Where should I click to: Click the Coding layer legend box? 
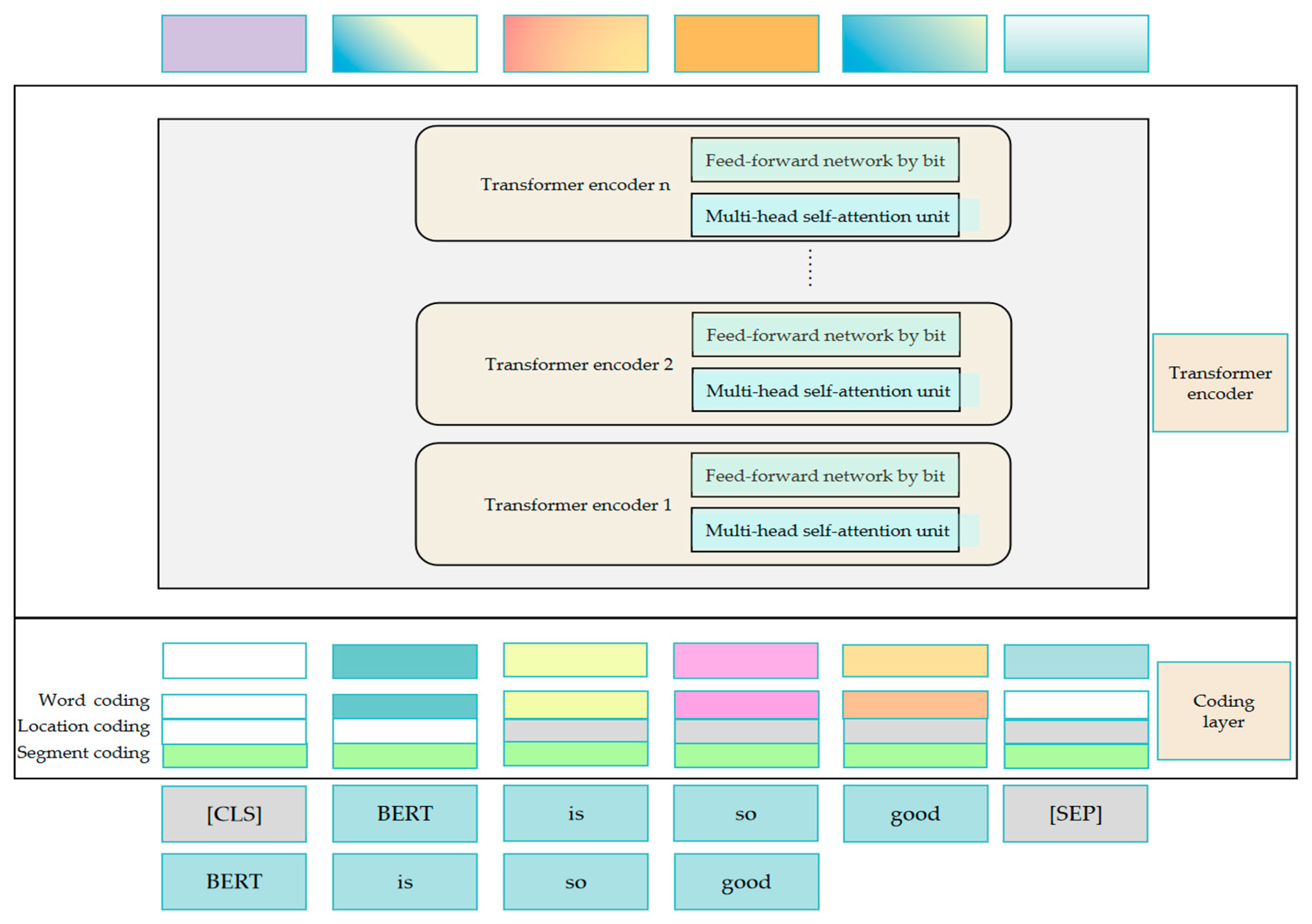click(1223, 711)
